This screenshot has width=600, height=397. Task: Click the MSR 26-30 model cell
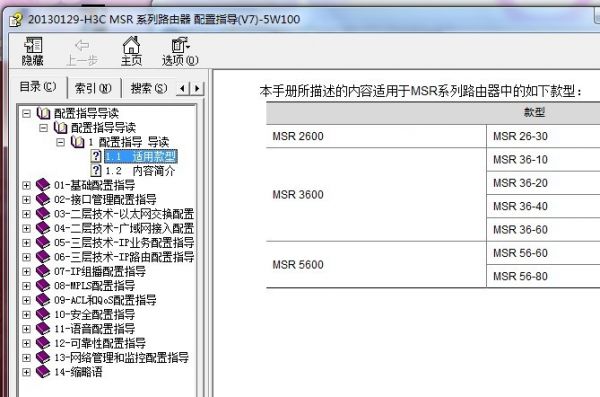tap(543, 136)
